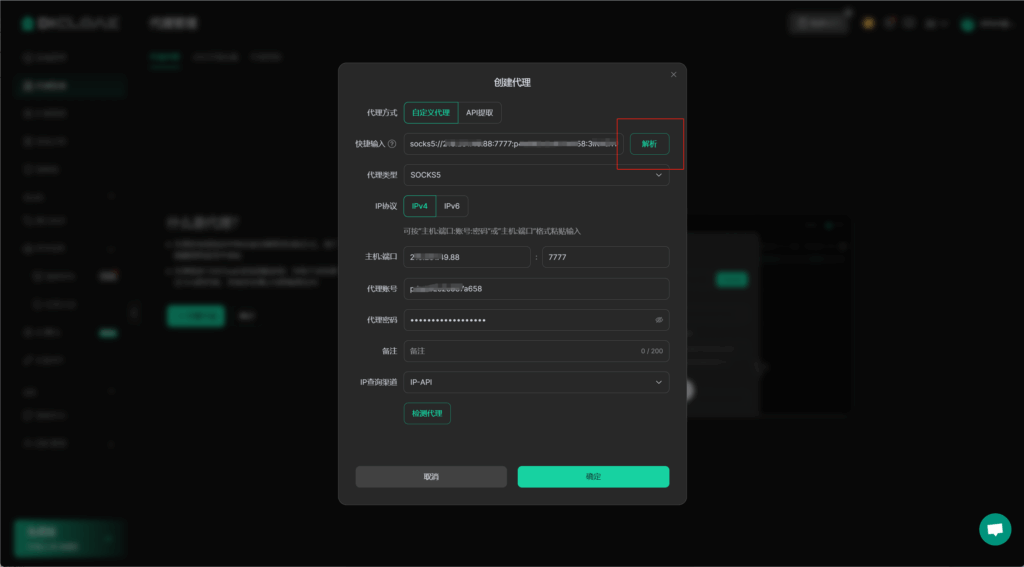1024x567 pixels.
Task: Click the proxy host address field
Action: (x=466, y=257)
